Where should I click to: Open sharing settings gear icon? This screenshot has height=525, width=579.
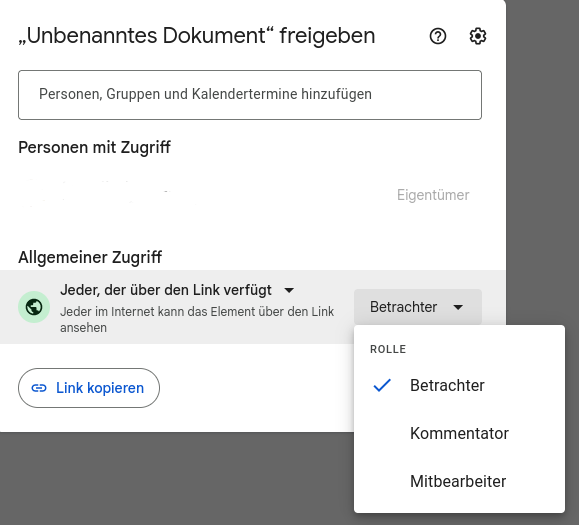[x=478, y=36]
